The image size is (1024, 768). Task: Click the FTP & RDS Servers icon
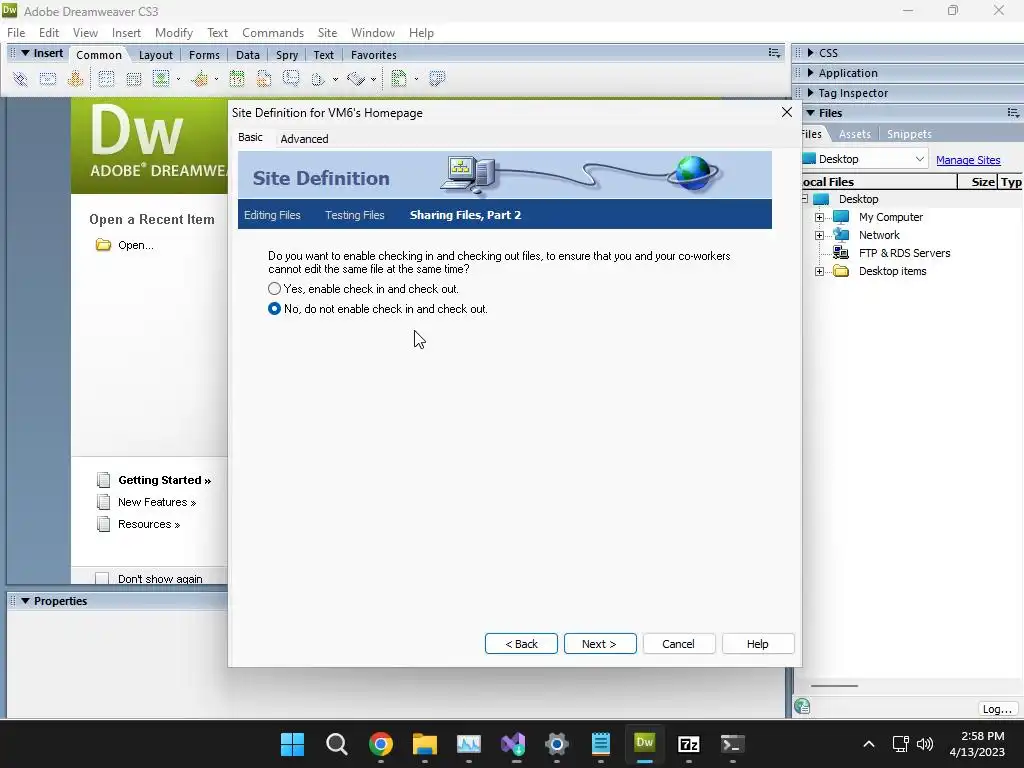[840, 253]
